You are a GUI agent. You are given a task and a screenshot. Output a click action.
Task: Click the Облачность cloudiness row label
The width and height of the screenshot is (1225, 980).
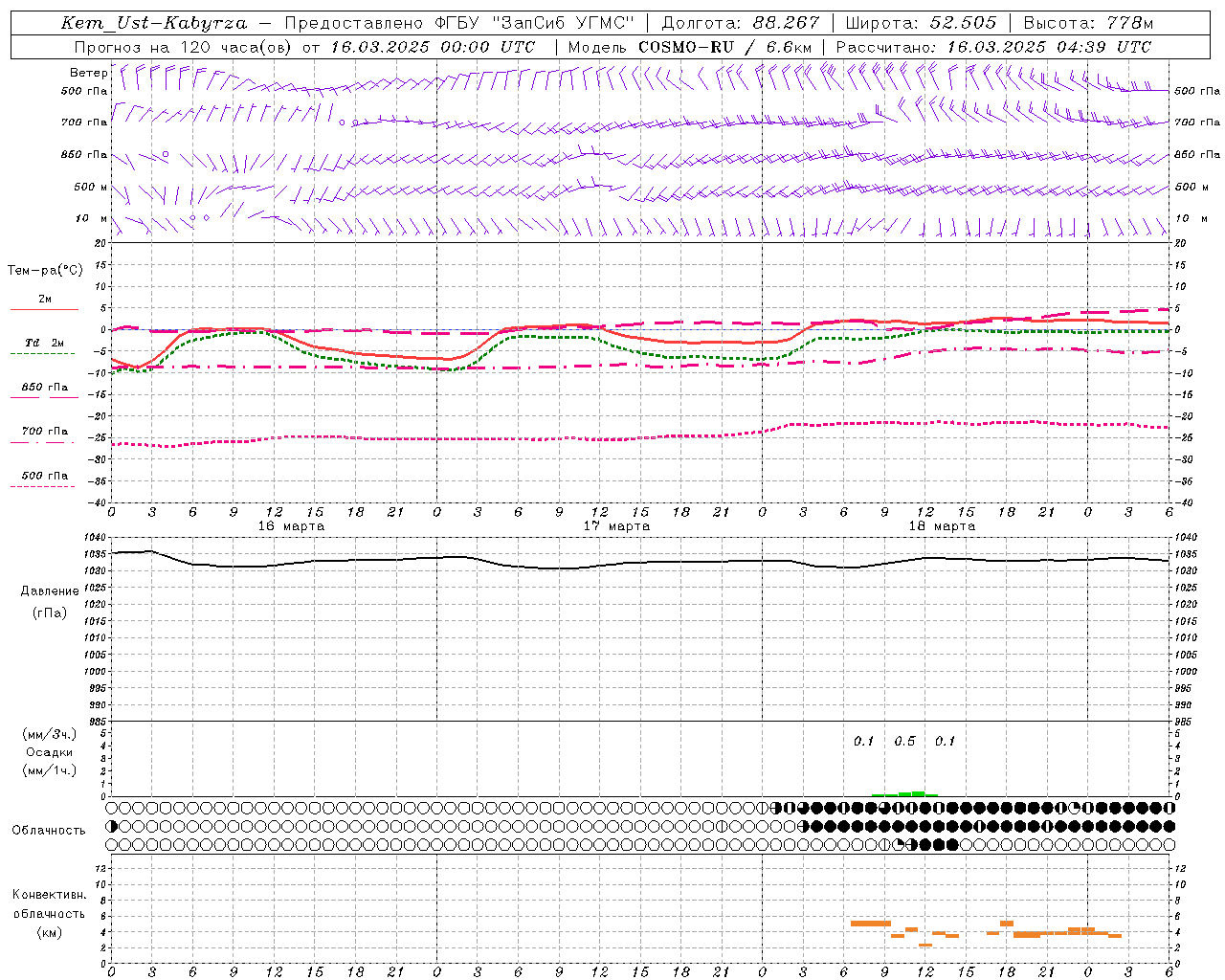pyautogui.click(x=49, y=831)
